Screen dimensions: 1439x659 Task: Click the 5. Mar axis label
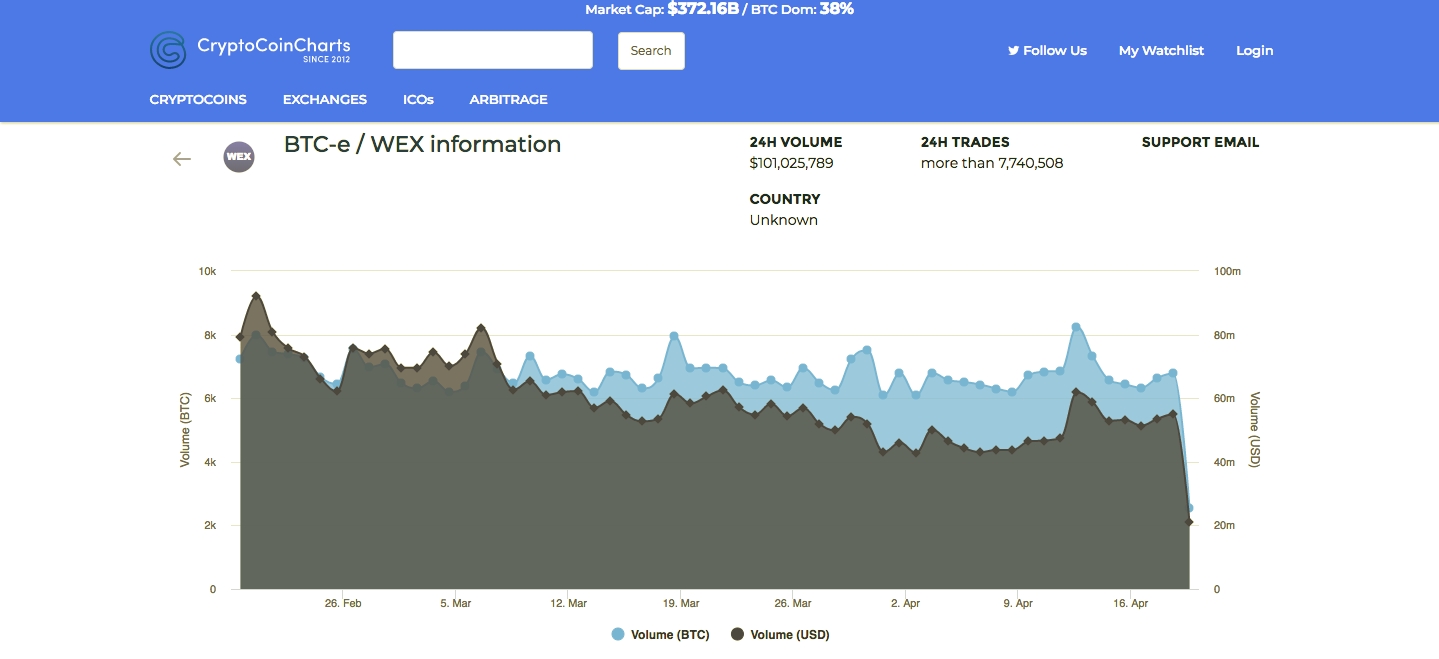(x=455, y=604)
